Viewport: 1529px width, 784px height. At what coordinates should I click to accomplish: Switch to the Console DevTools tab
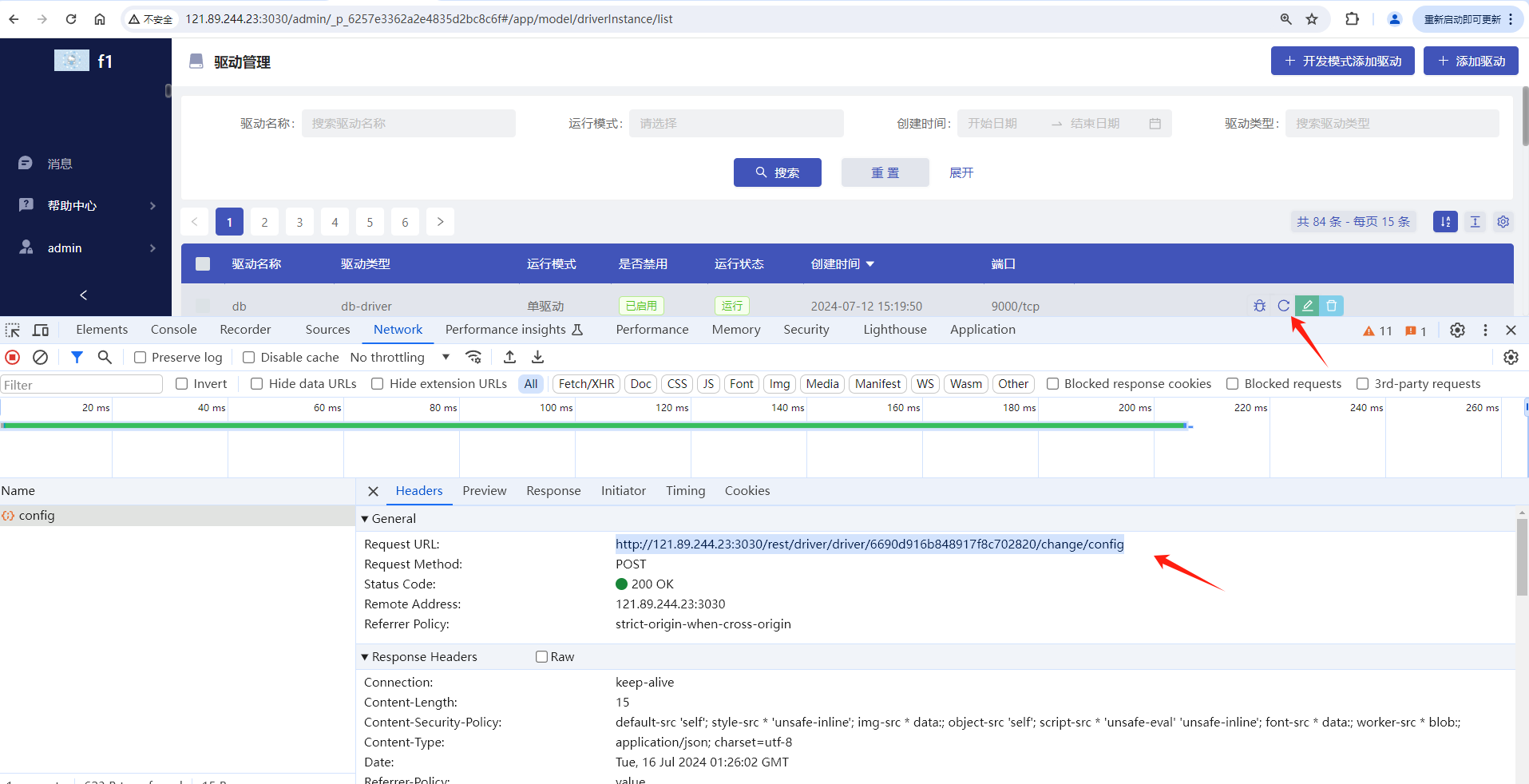point(173,330)
